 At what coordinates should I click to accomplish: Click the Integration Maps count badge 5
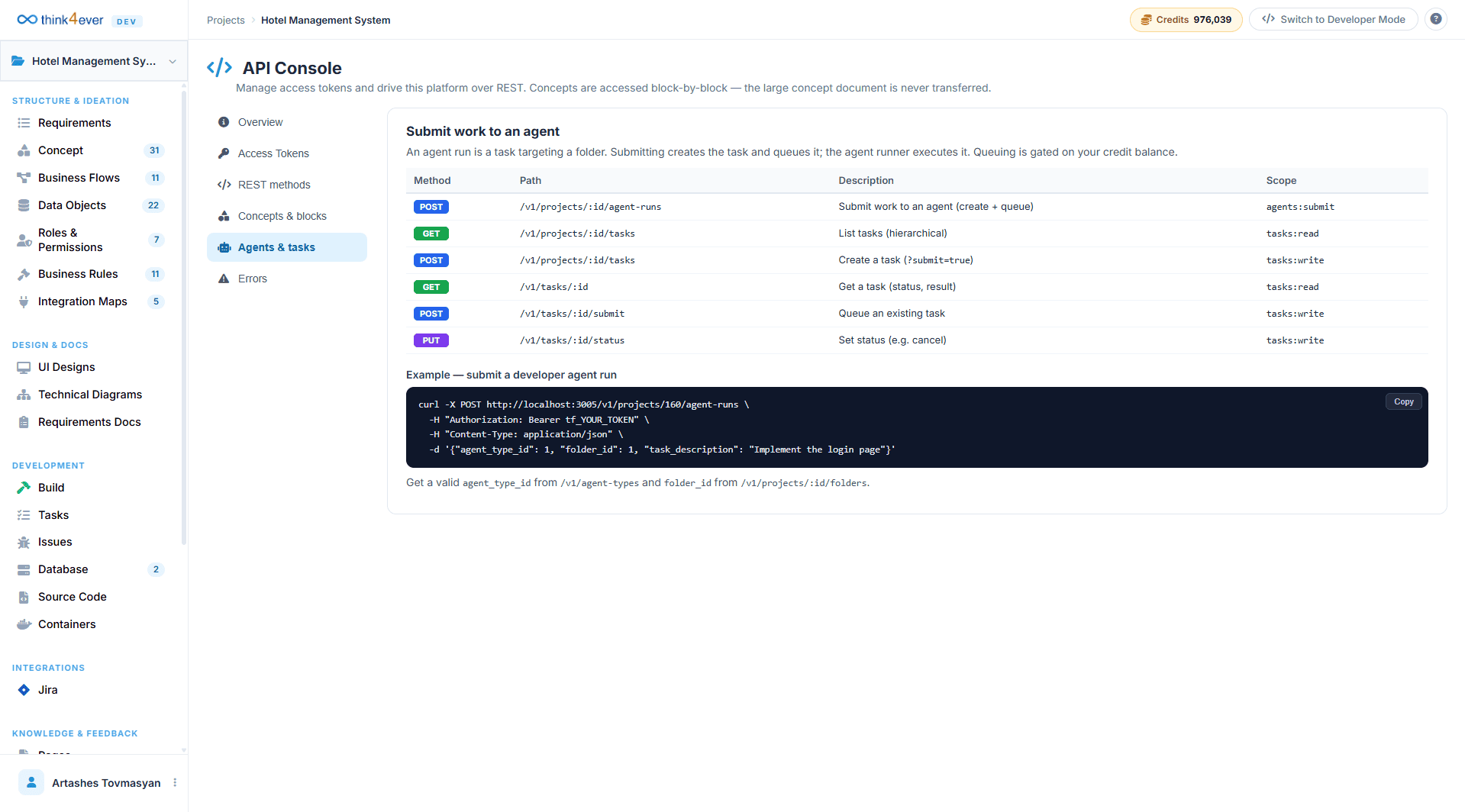tap(156, 301)
